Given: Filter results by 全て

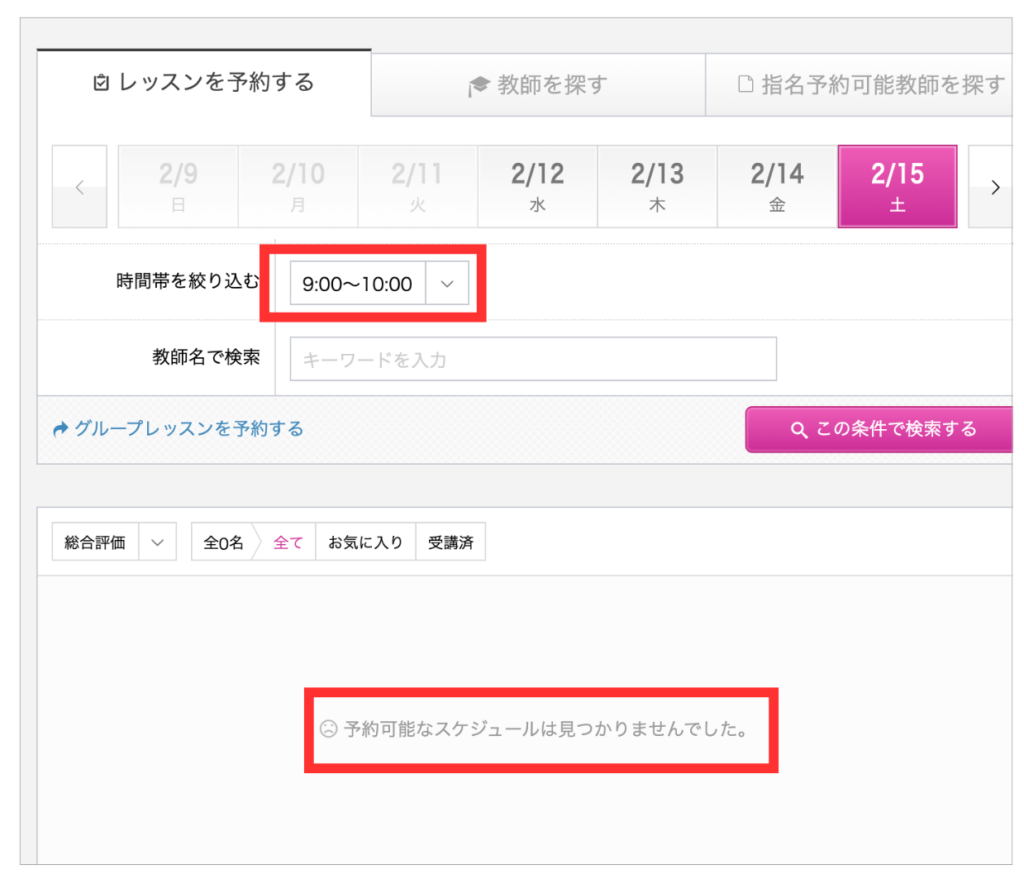Looking at the screenshot, I should pos(287,542).
